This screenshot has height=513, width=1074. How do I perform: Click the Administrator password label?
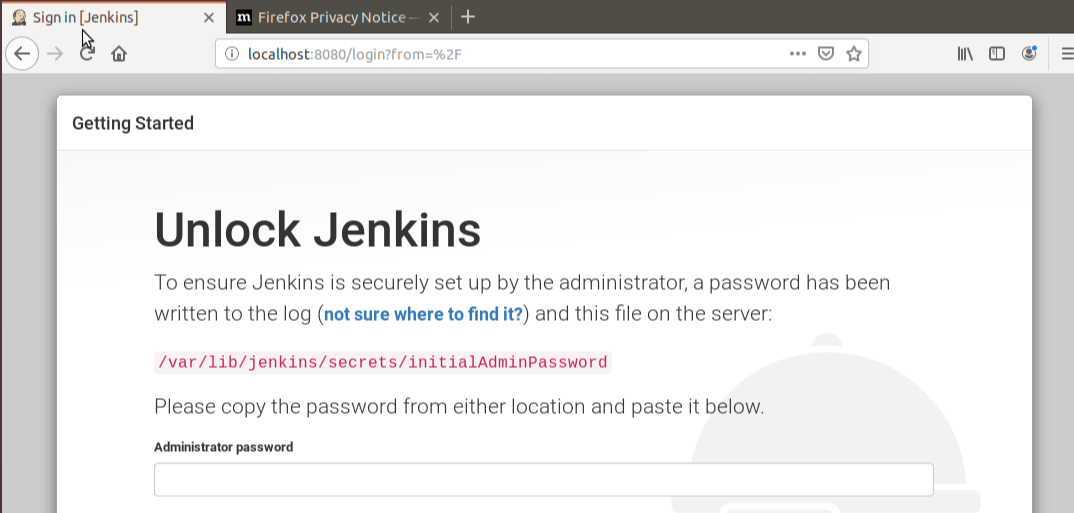[x=223, y=447]
